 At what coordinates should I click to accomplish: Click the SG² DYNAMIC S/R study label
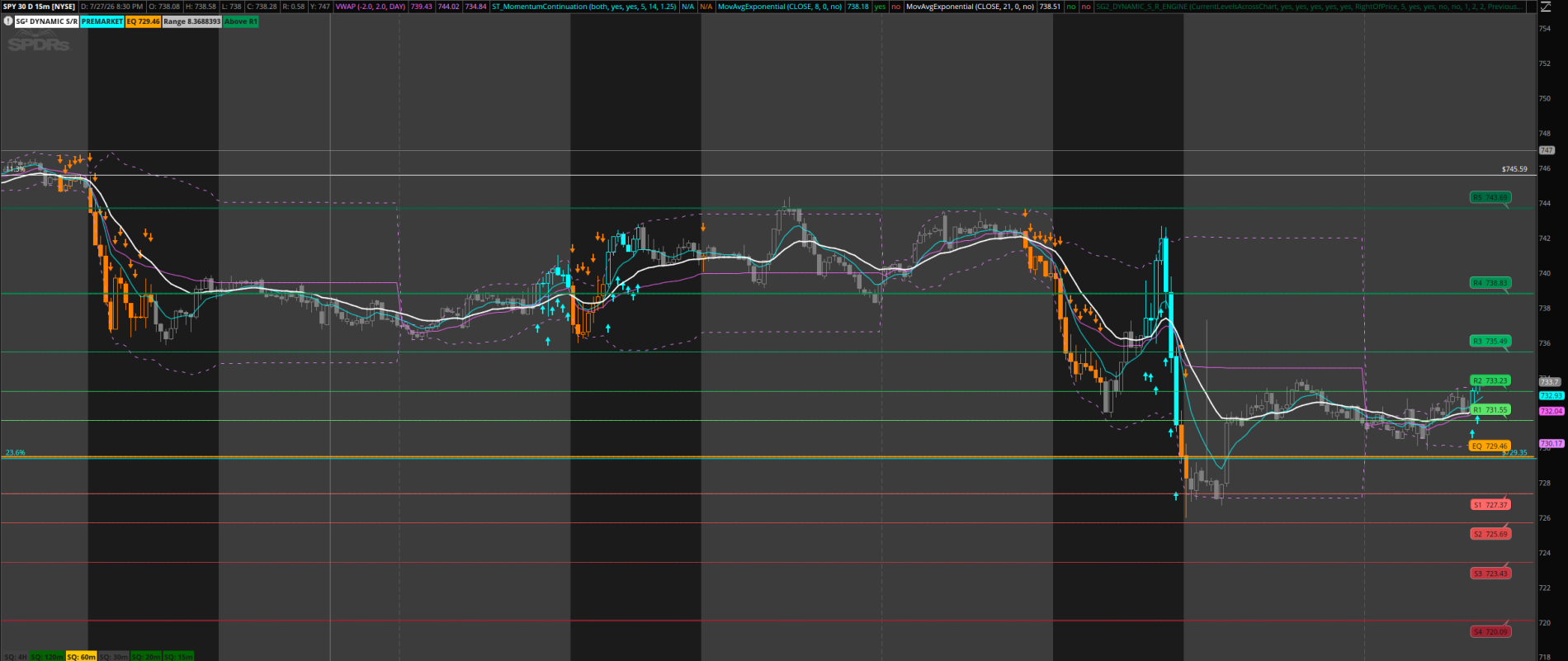point(47,21)
